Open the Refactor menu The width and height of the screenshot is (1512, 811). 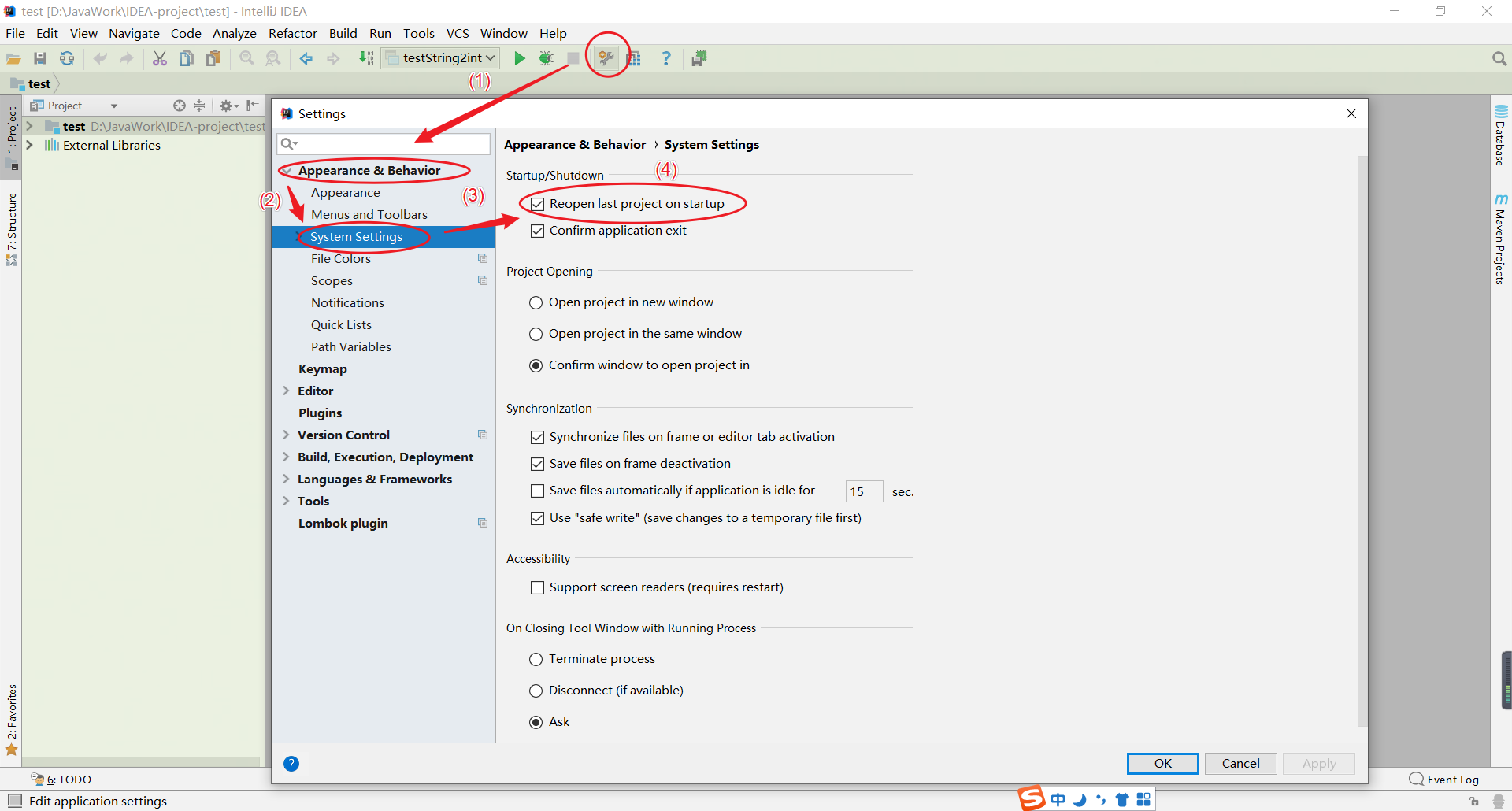point(292,33)
